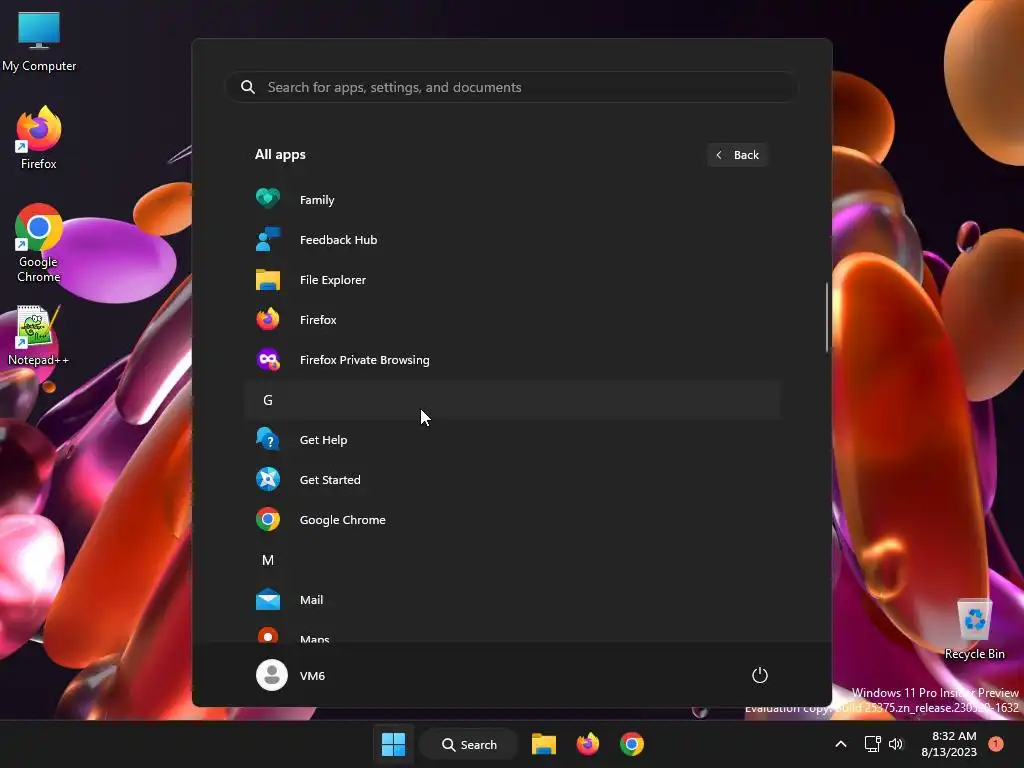The image size is (1024, 768).
Task: Open Firefox from the taskbar
Action: click(x=588, y=744)
